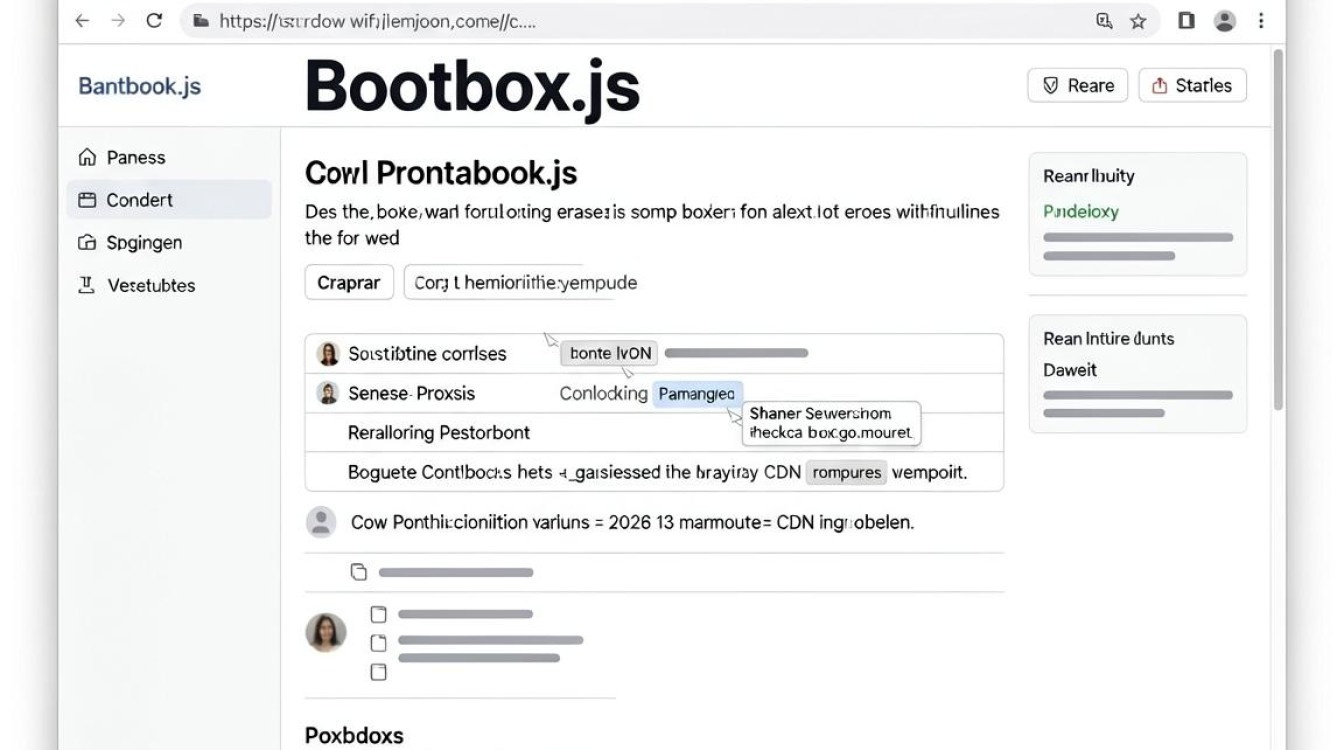
Task: Open the browser three-dot menu
Action: 1261,20
